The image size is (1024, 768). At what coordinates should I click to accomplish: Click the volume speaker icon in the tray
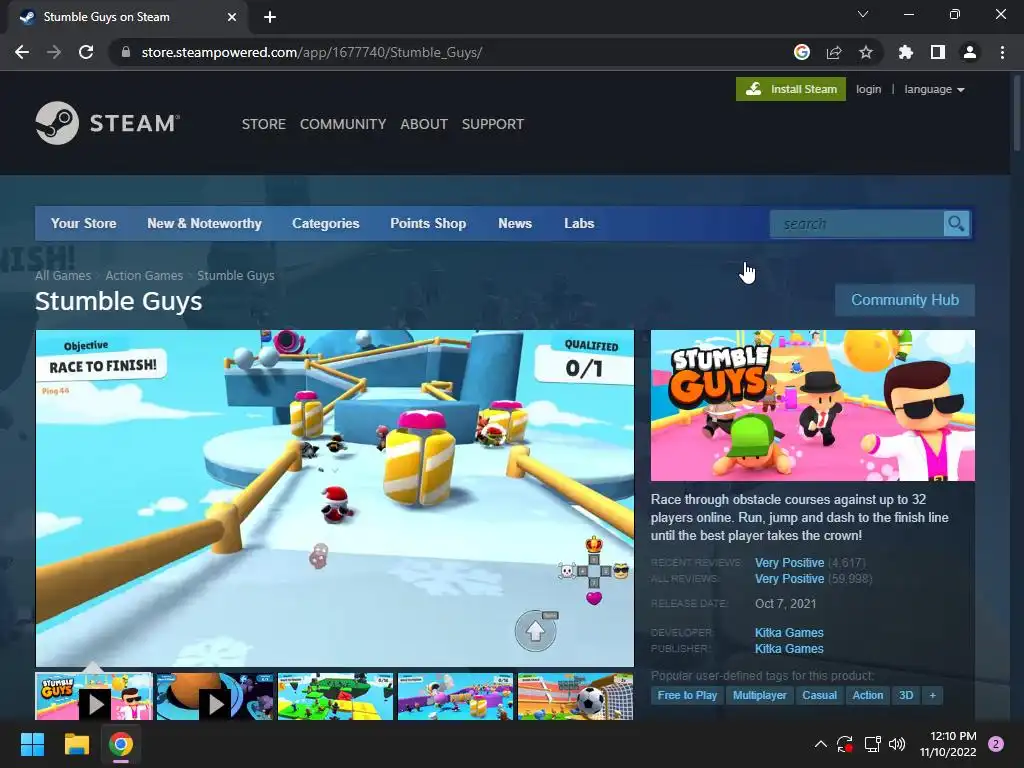click(897, 744)
